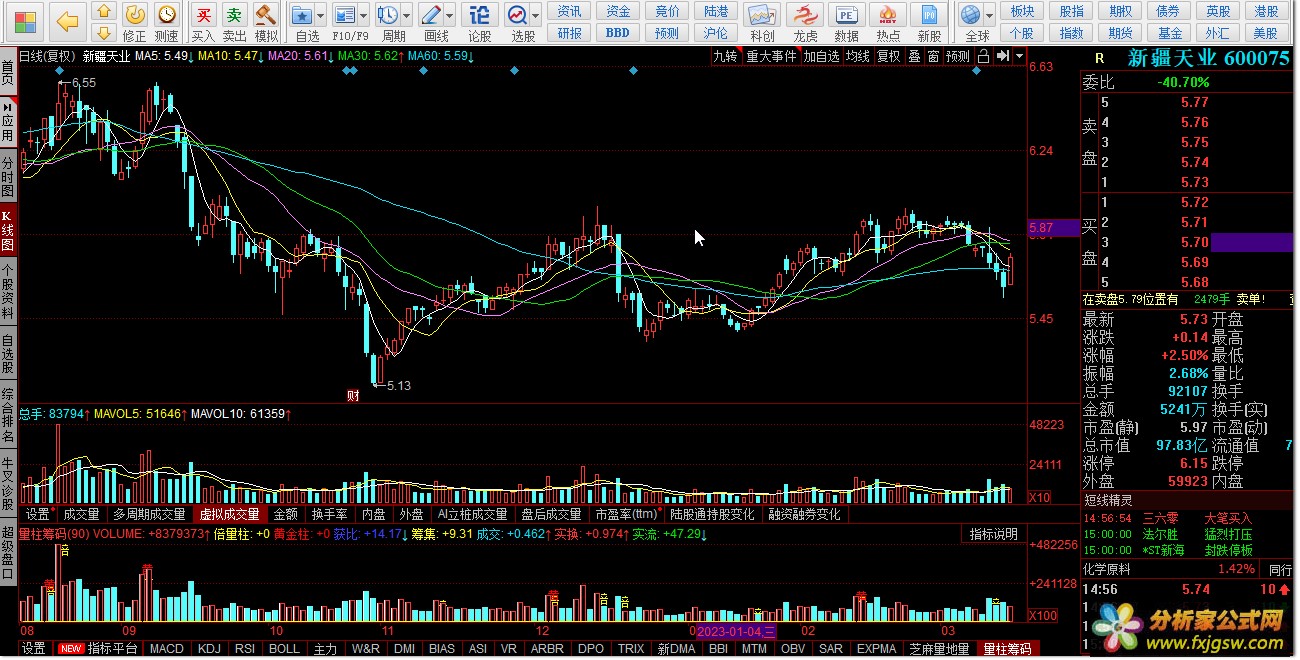This screenshot has height=660, width=1300.
Task: Toggle 复权 price adjustment
Action: [889, 56]
